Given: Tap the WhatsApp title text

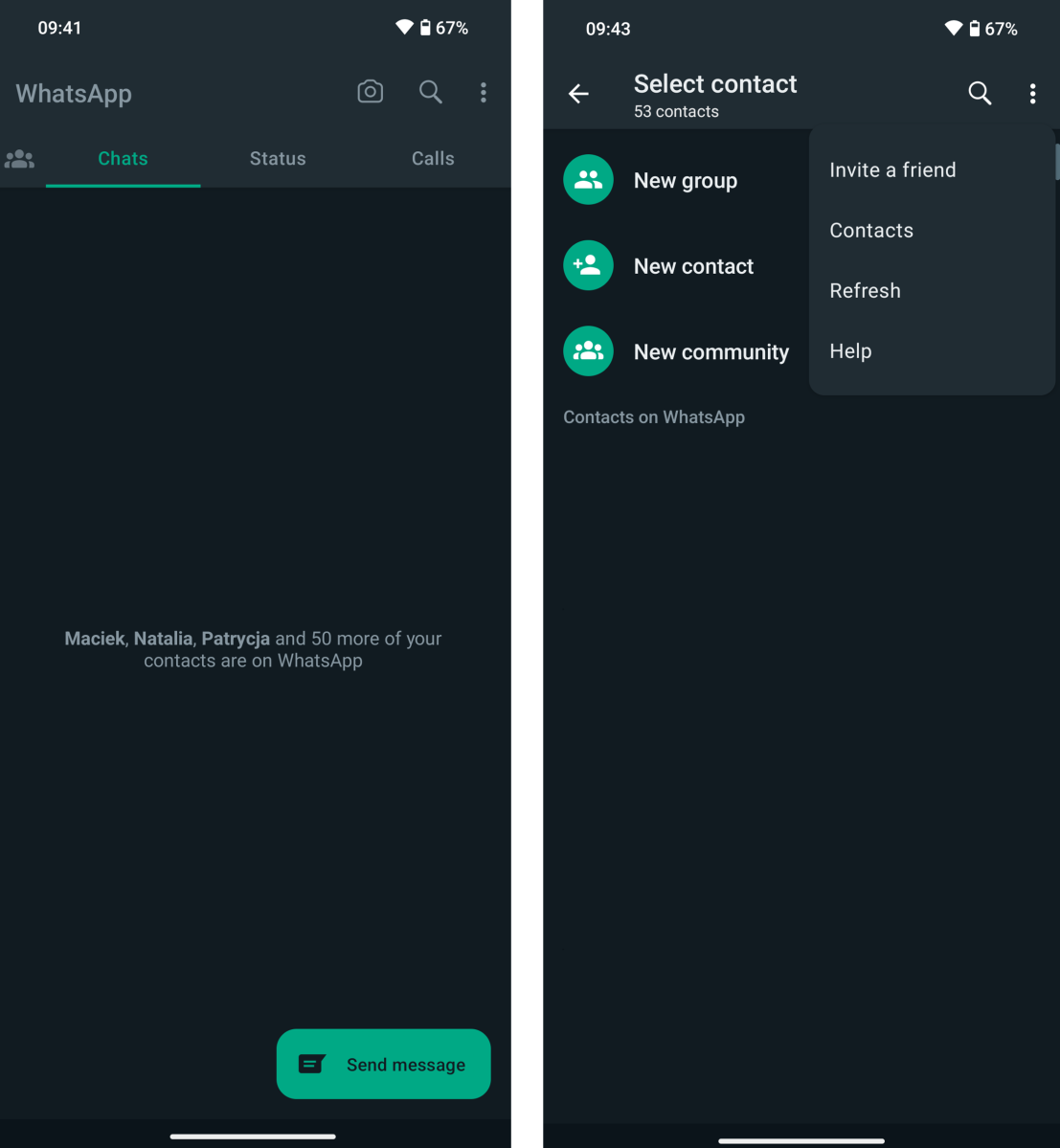Looking at the screenshot, I should click(74, 94).
